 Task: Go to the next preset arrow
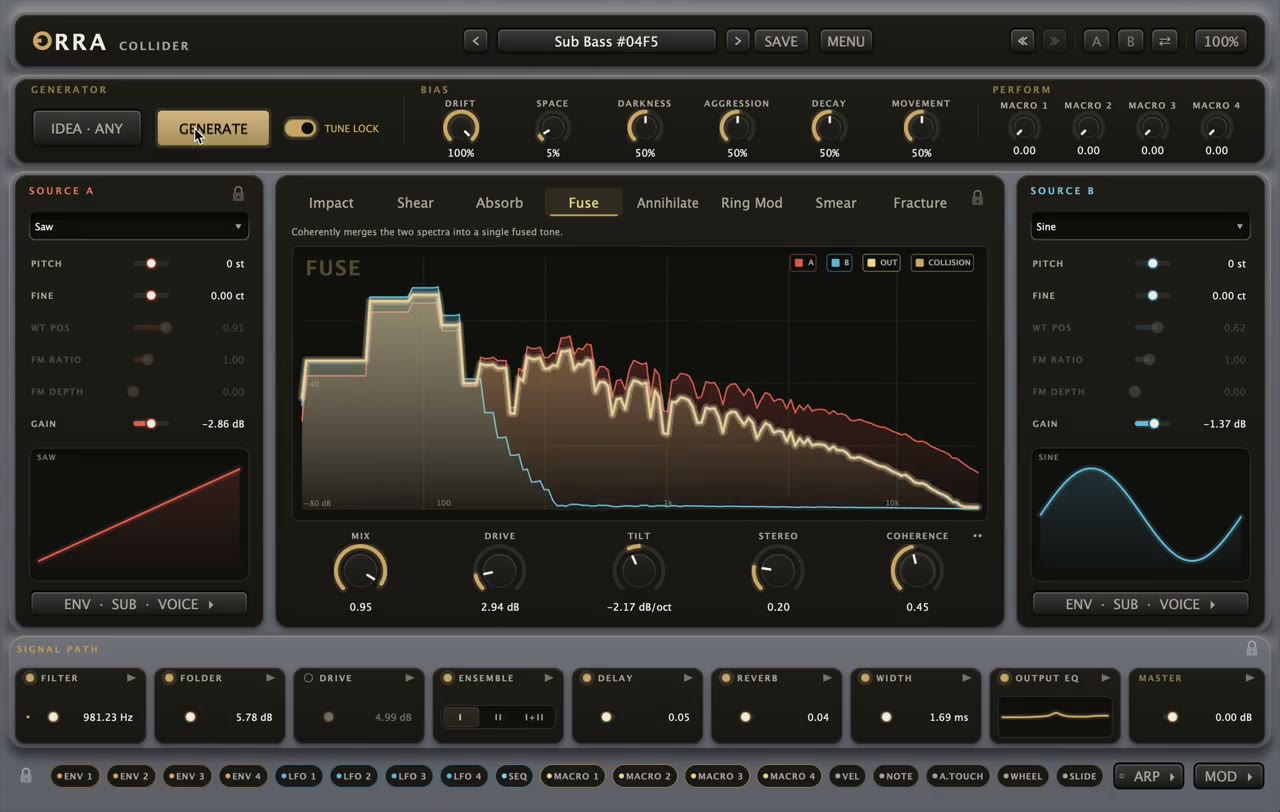(x=738, y=41)
